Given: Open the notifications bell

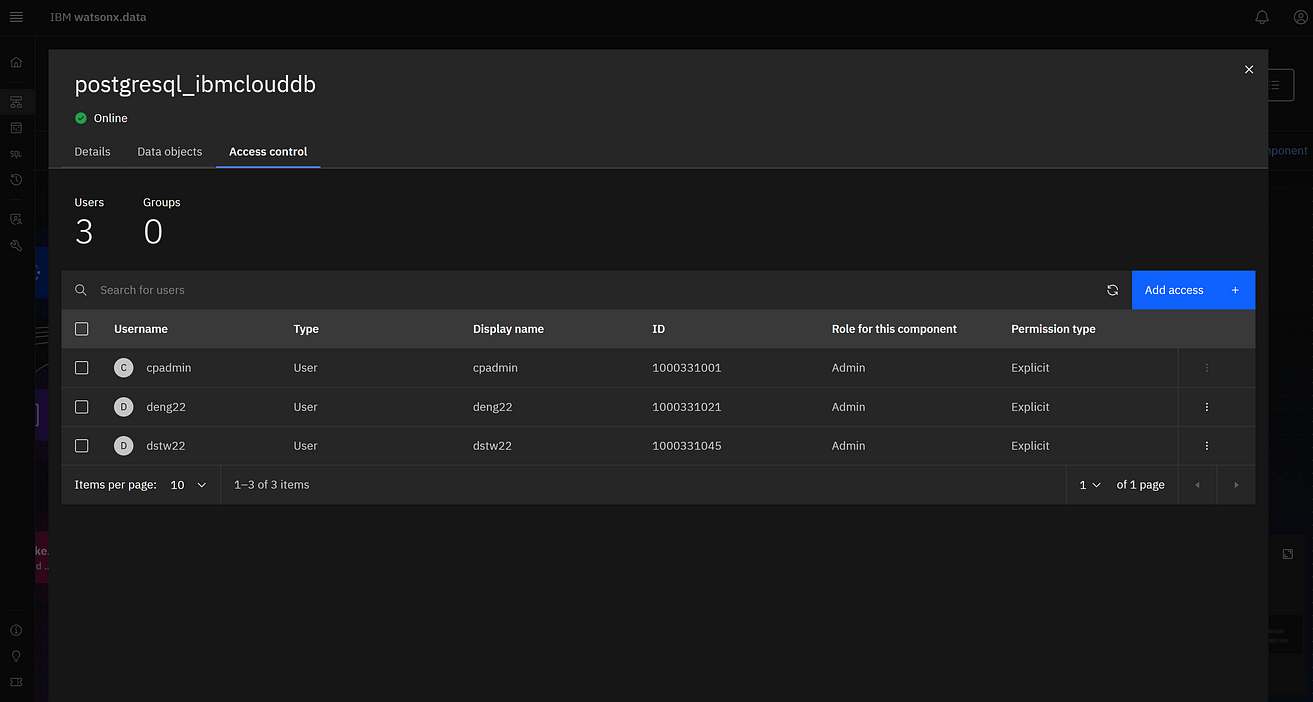Looking at the screenshot, I should coord(1262,17).
